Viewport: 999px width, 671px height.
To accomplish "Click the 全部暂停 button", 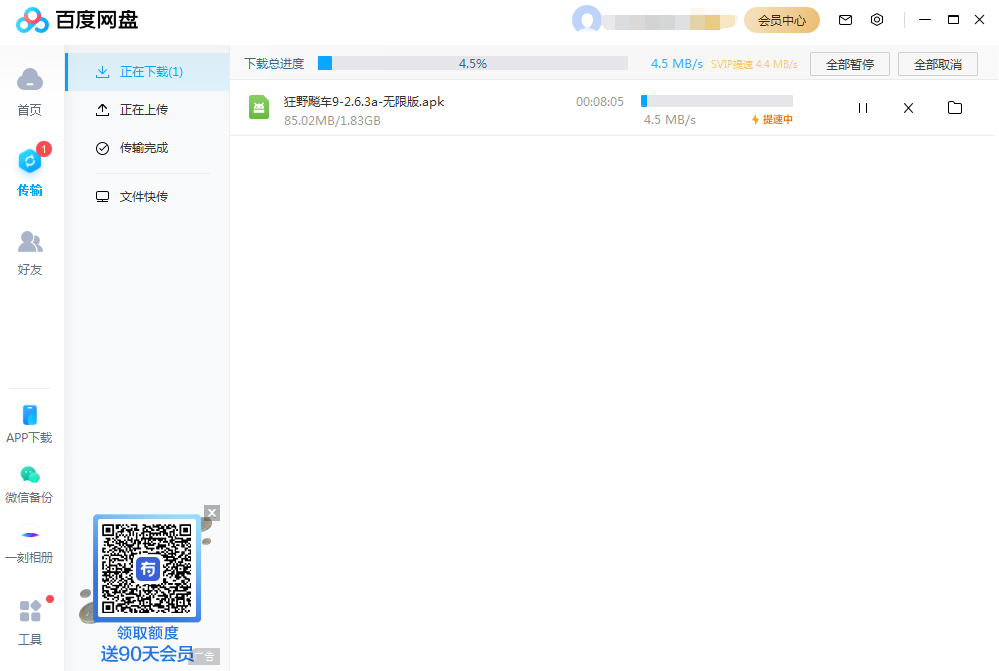I will (850, 64).
